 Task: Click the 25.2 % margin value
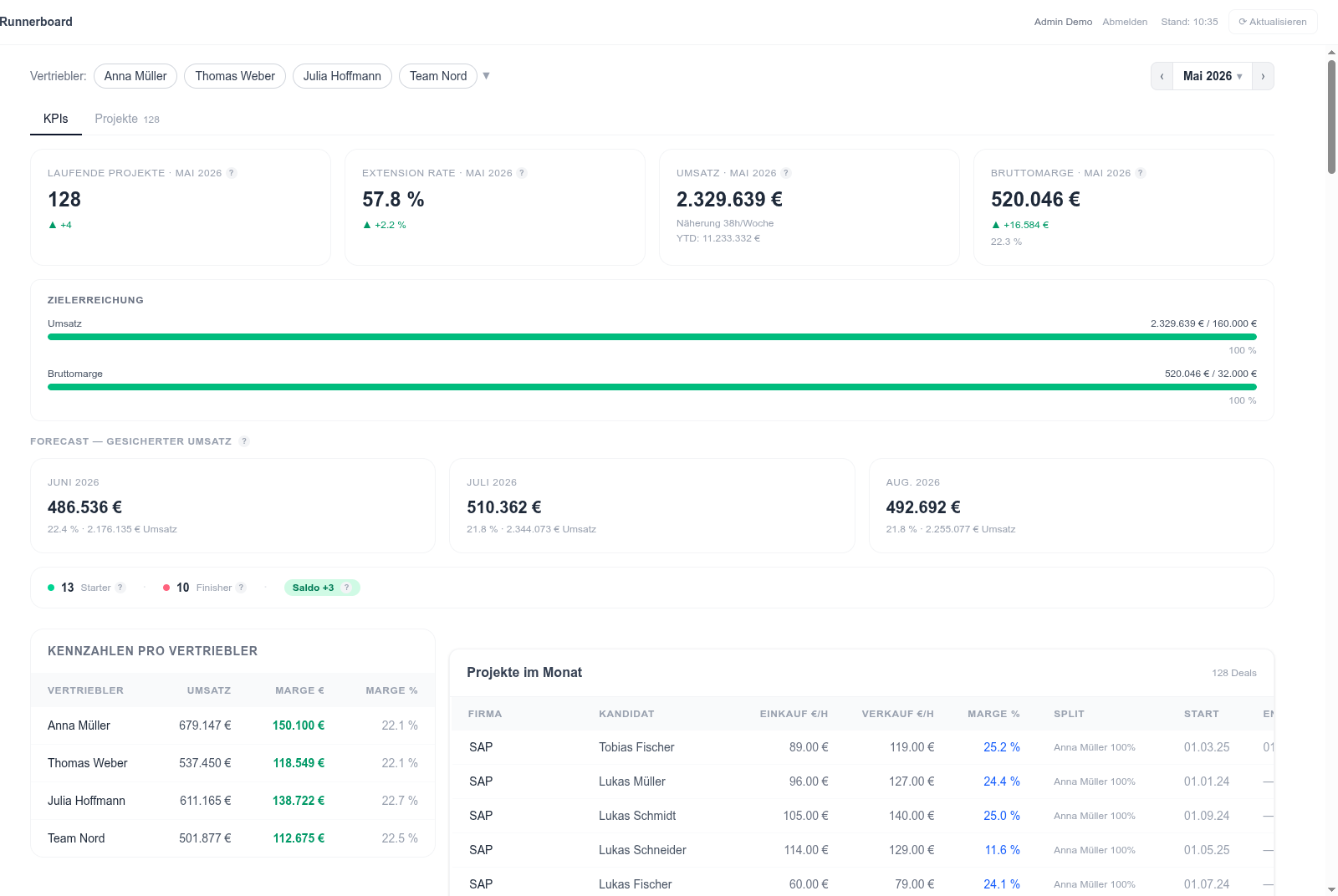[x=1002, y=747]
